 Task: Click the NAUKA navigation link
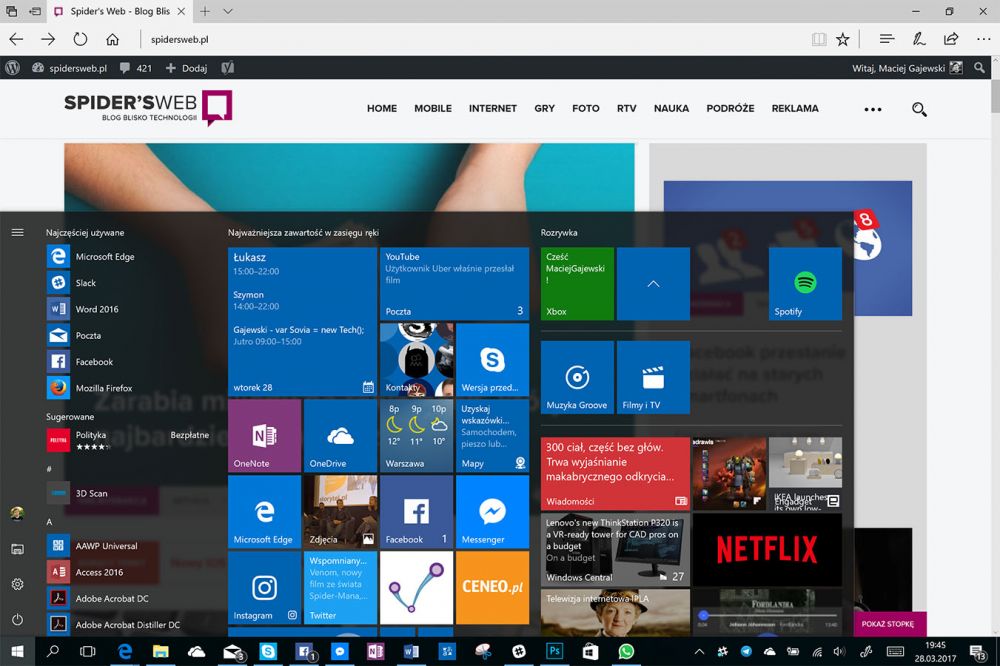tap(671, 108)
